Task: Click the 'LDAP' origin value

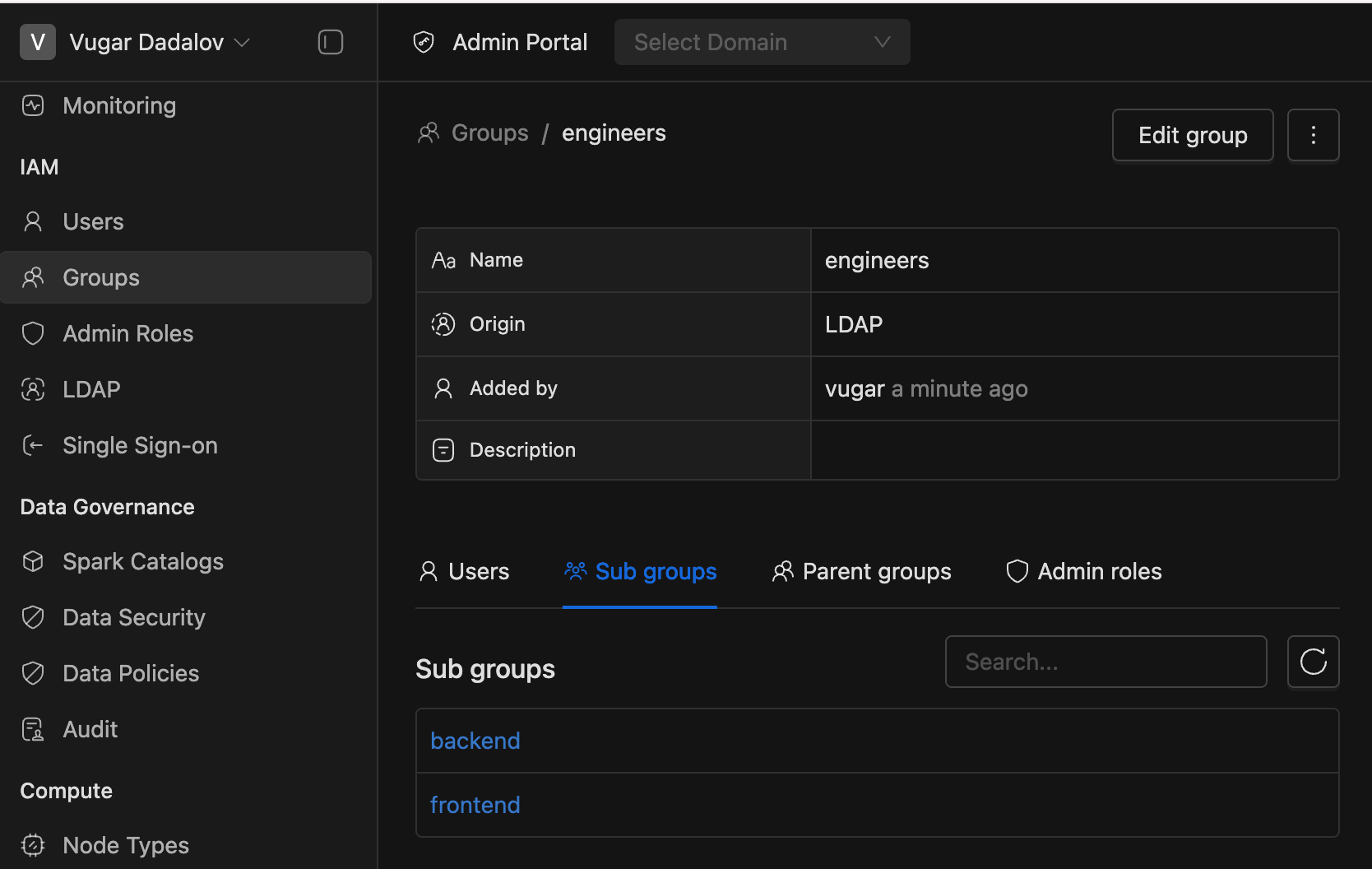Action: [x=854, y=324]
